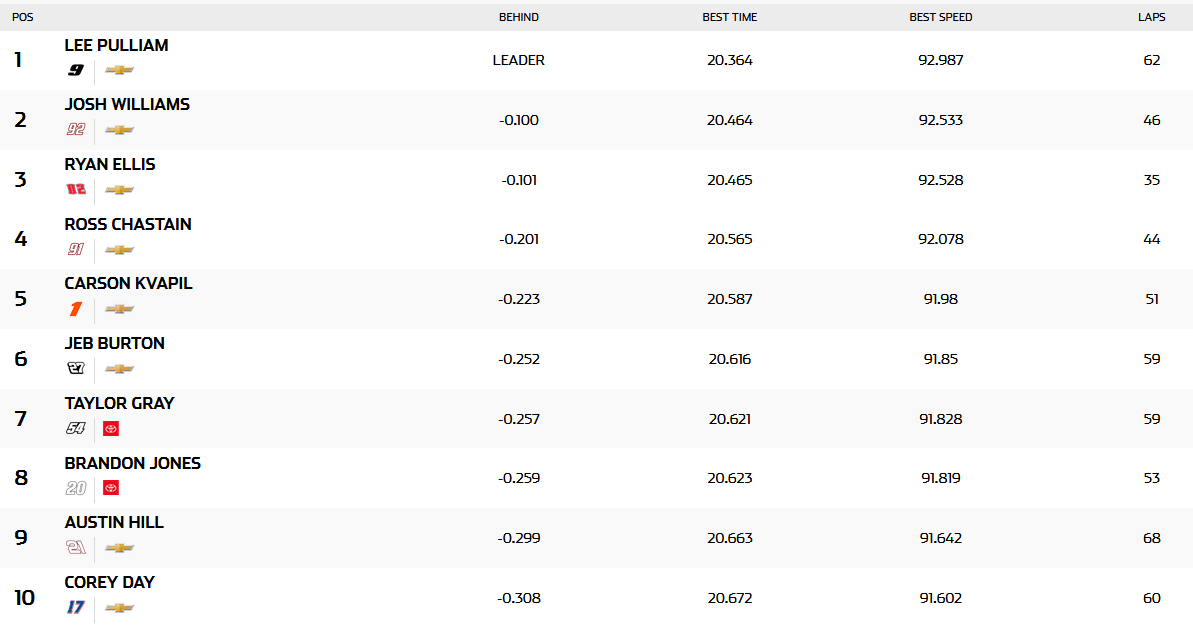Select the Austin Hill driver name
Image resolution: width=1193 pixels, height=626 pixels.
click(x=114, y=522)
